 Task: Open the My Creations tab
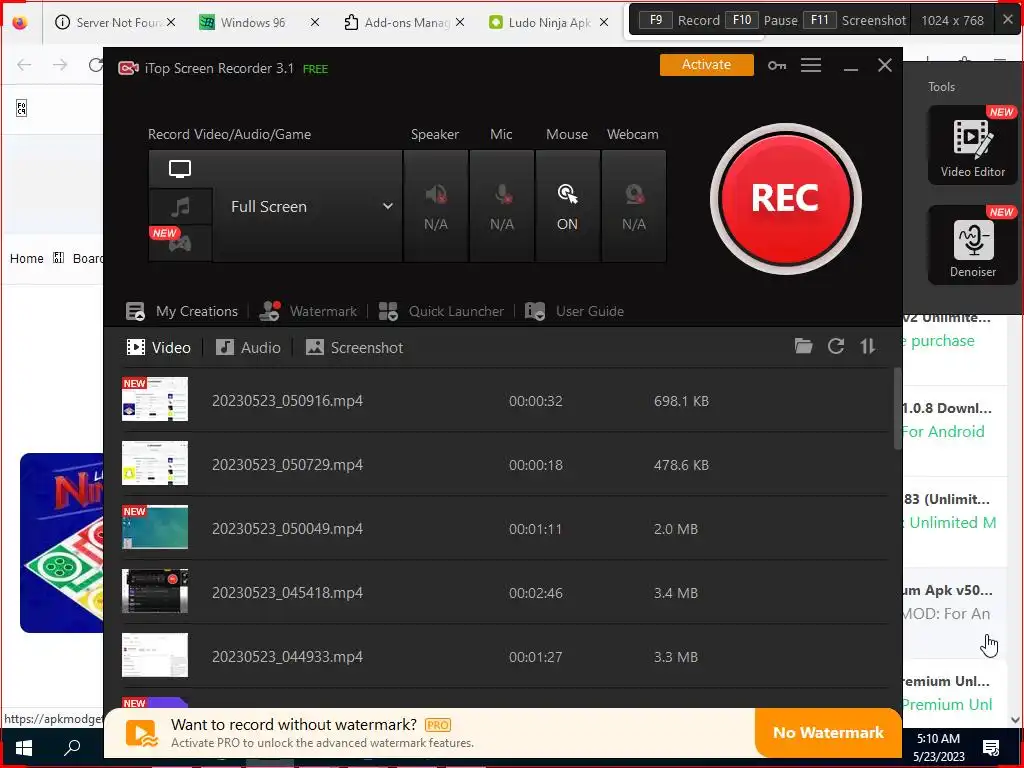coord(182,312)
